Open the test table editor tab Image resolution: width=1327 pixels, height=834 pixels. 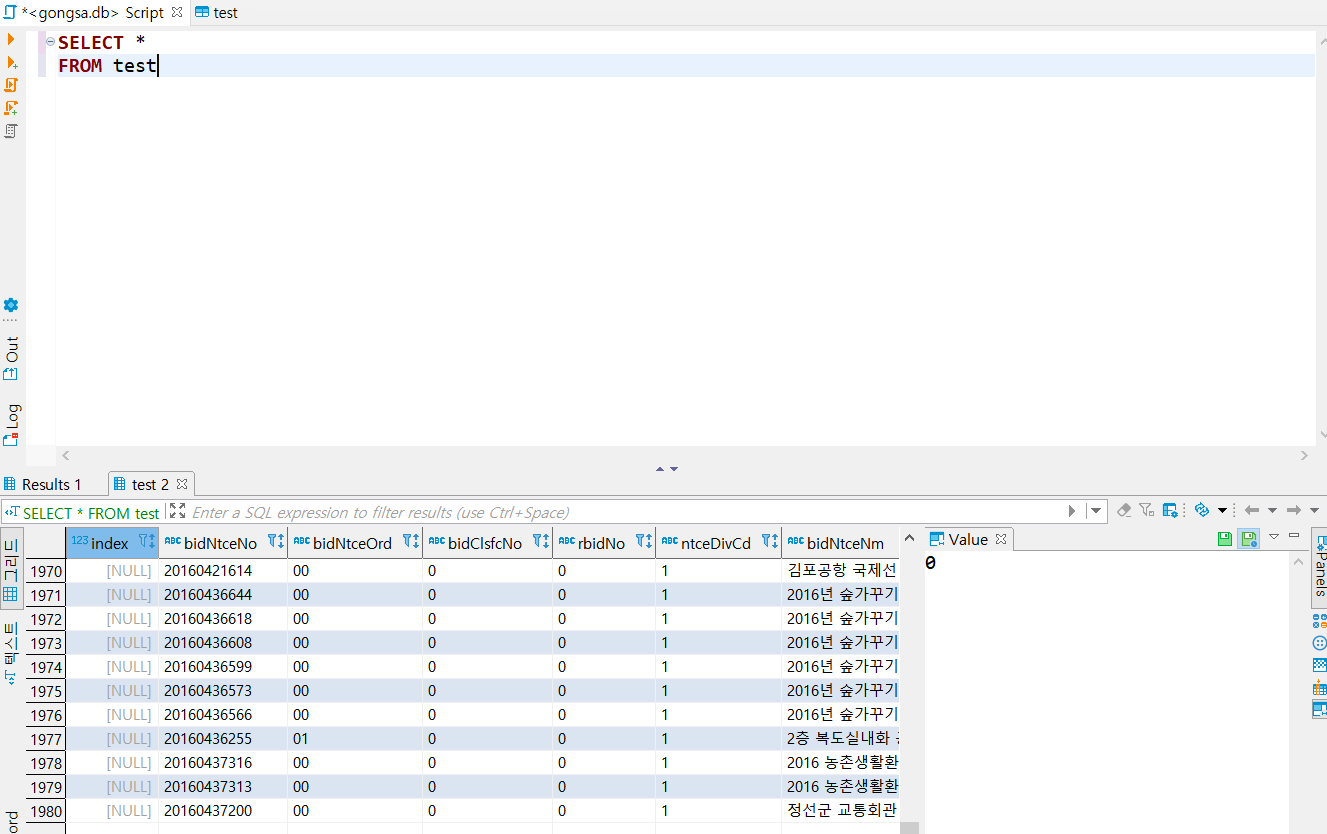tap(216, 13)
